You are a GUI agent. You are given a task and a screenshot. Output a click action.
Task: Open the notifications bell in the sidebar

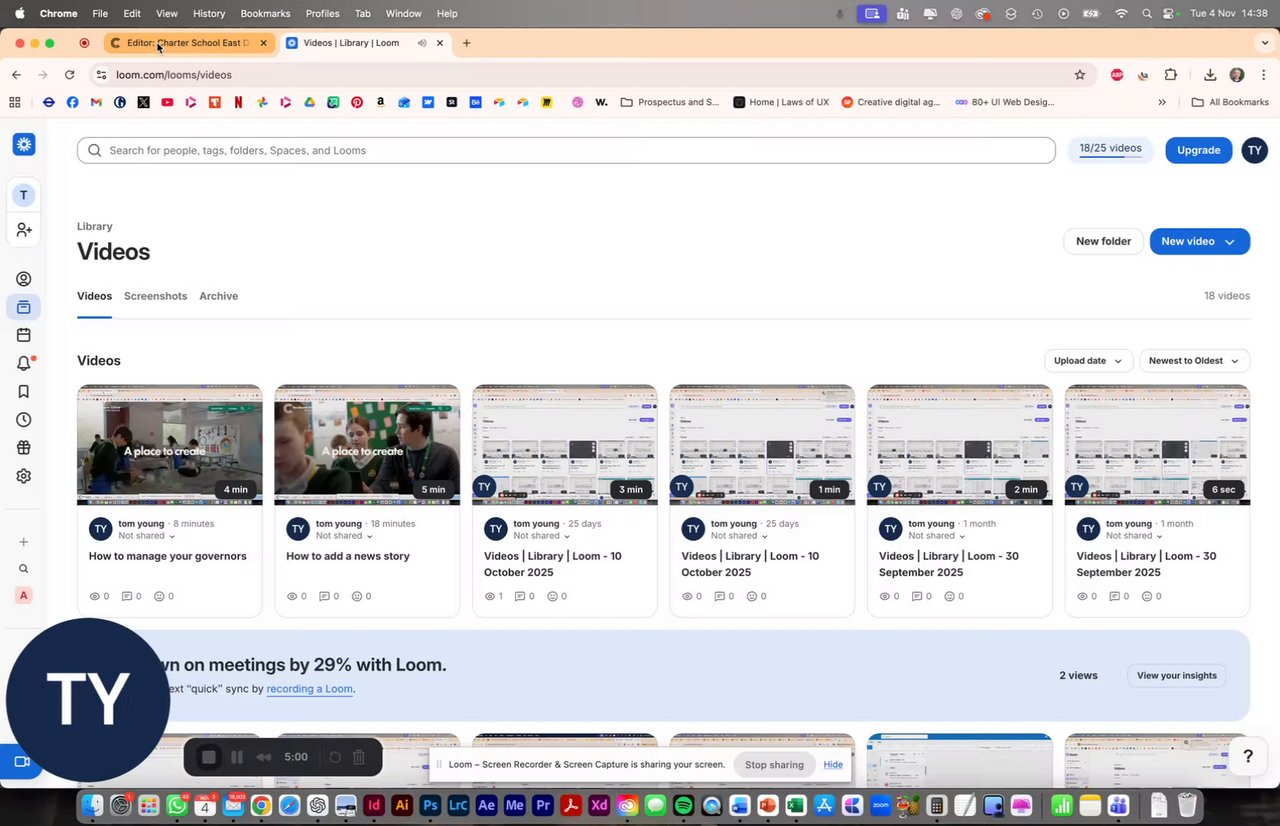pyautogui.click(x=24, y=363)
